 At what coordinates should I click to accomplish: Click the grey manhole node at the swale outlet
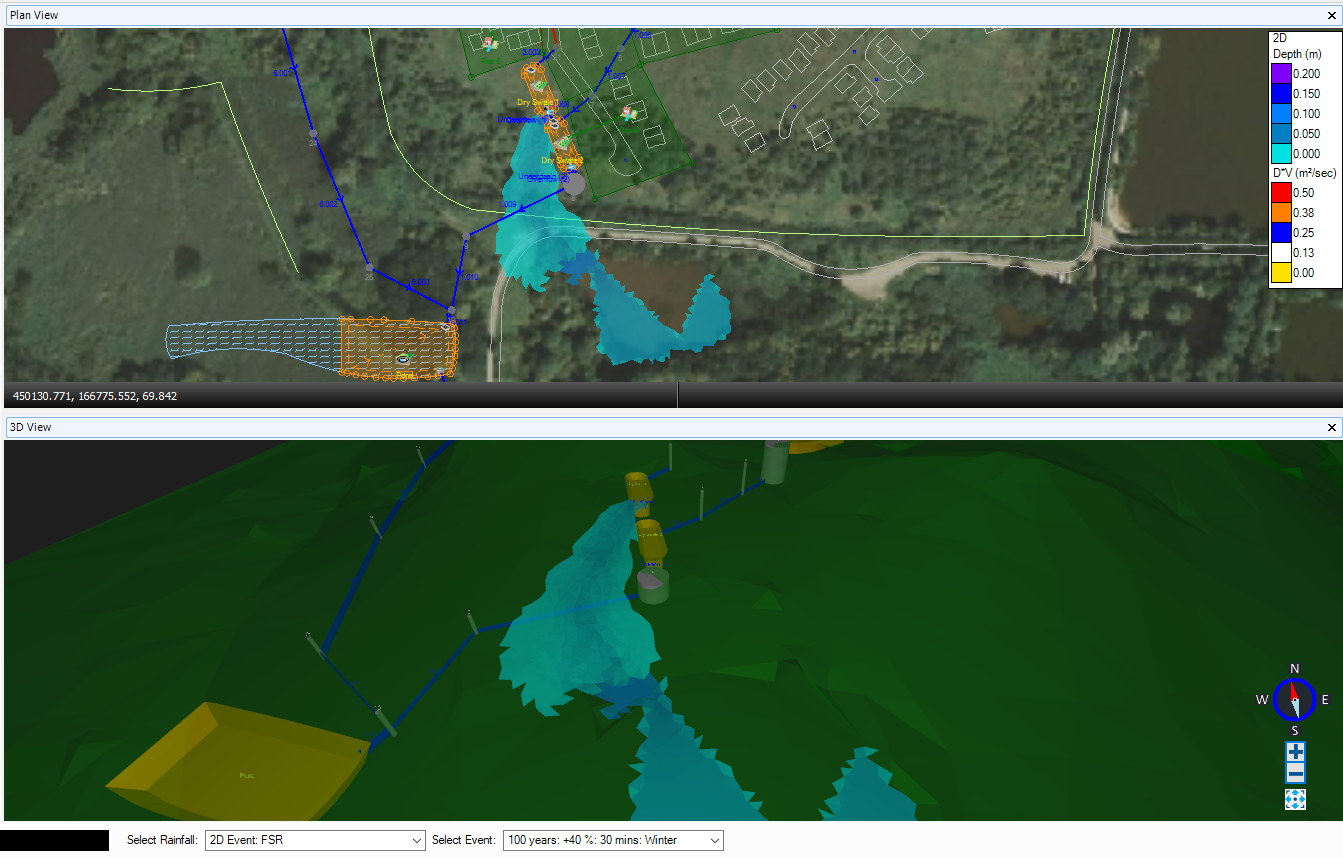click(574, 184)
